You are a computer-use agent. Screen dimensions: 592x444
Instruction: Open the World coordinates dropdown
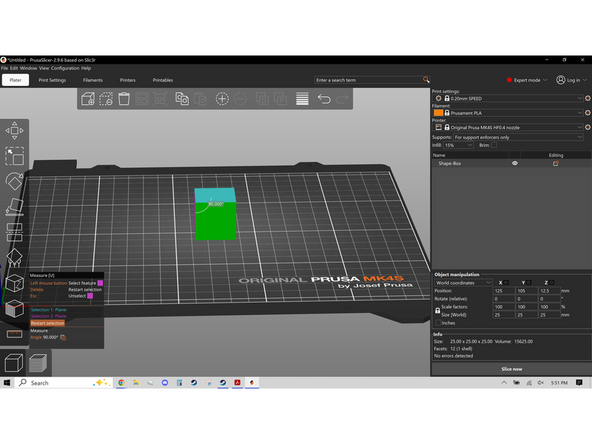(x=462, y=283)
